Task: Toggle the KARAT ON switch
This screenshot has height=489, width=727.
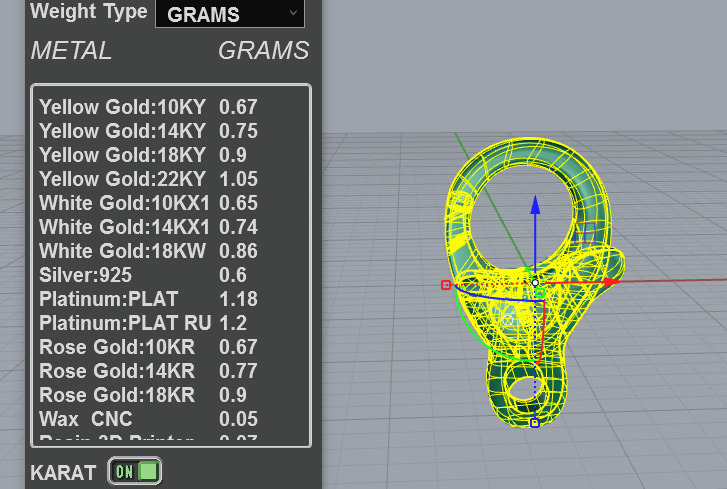Action: click(x=135, y=471)
